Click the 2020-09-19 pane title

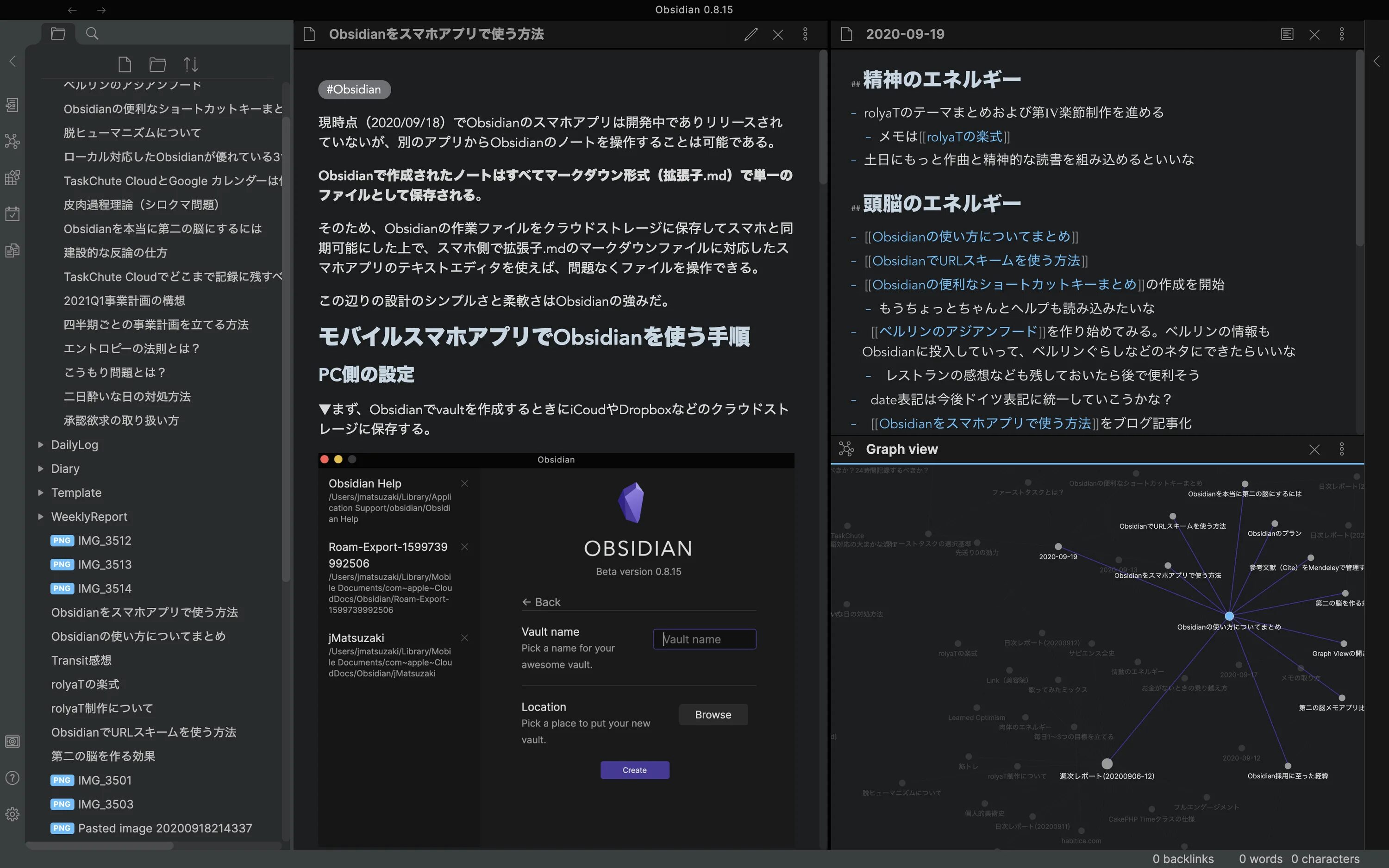[905, 34]
